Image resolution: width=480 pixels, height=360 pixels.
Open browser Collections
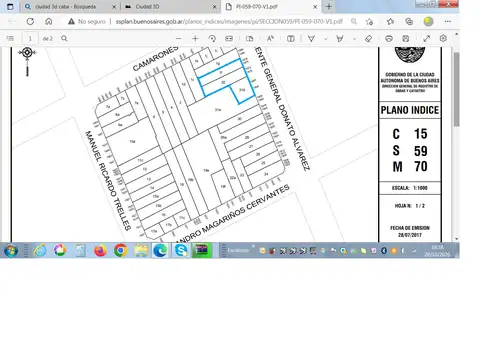[x=409, y=22]
